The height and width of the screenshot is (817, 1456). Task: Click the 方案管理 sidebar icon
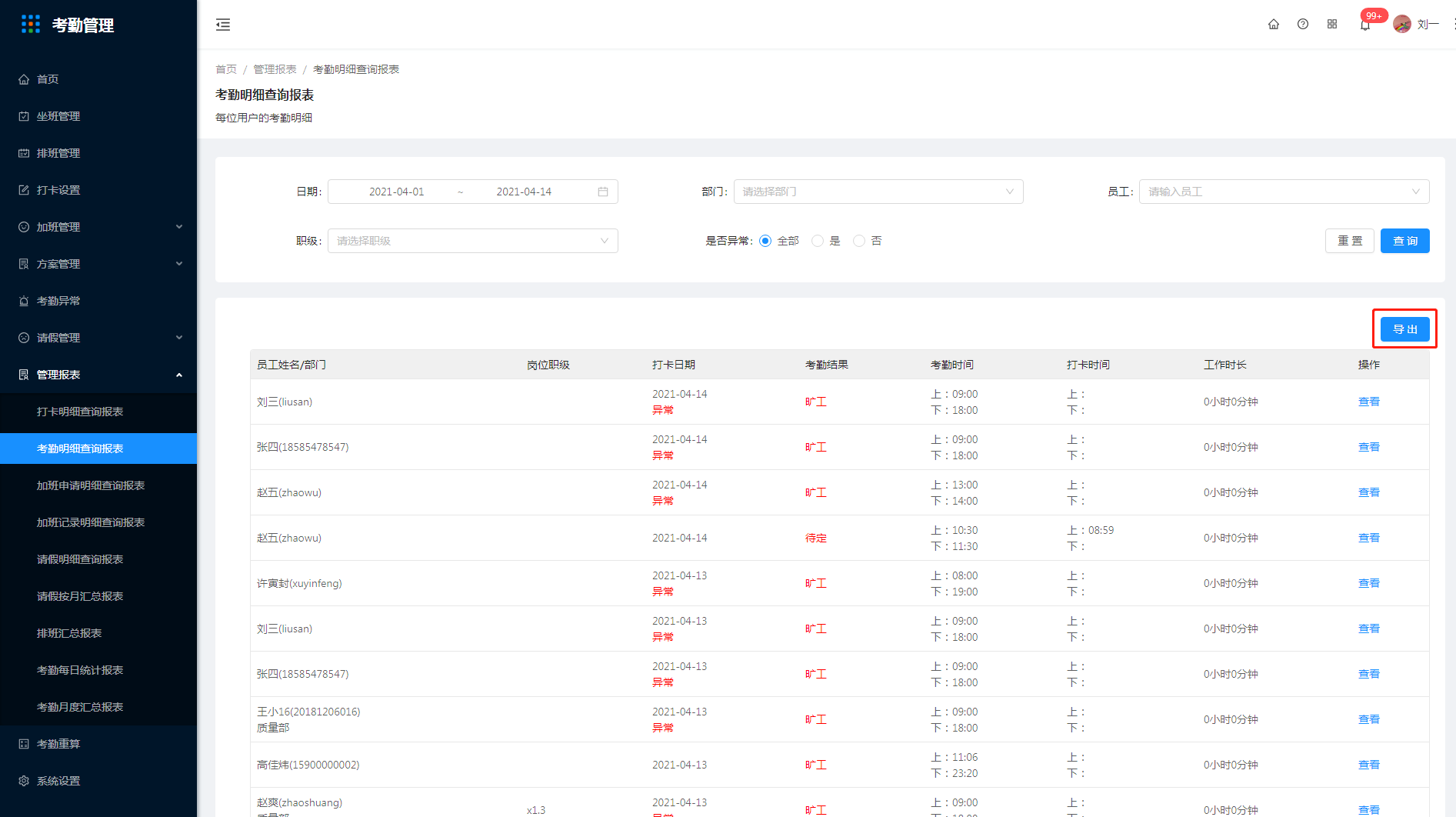tap(24, 264)
